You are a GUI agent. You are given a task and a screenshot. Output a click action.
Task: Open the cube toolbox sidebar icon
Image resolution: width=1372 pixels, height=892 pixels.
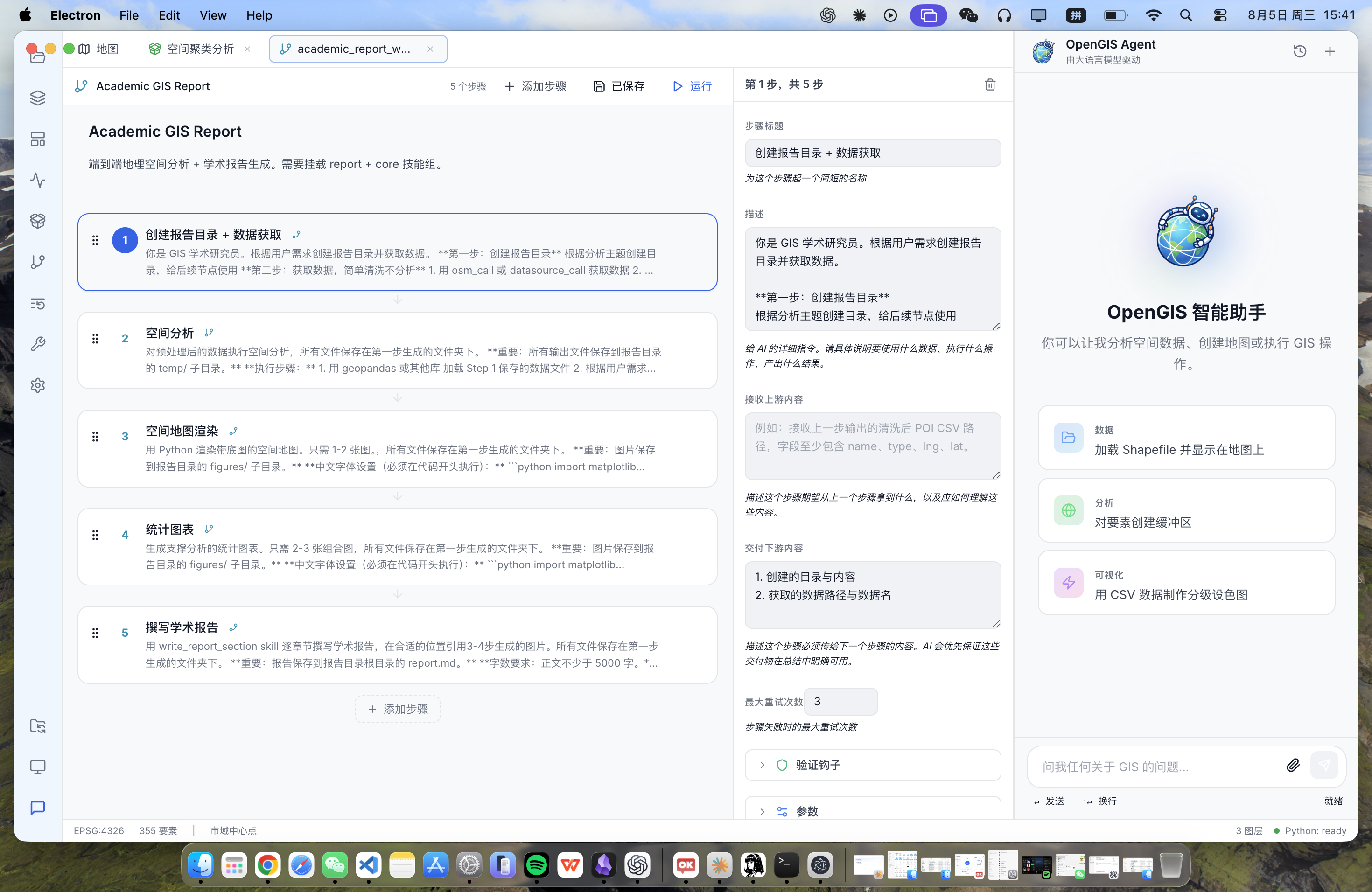coord(38,221)
